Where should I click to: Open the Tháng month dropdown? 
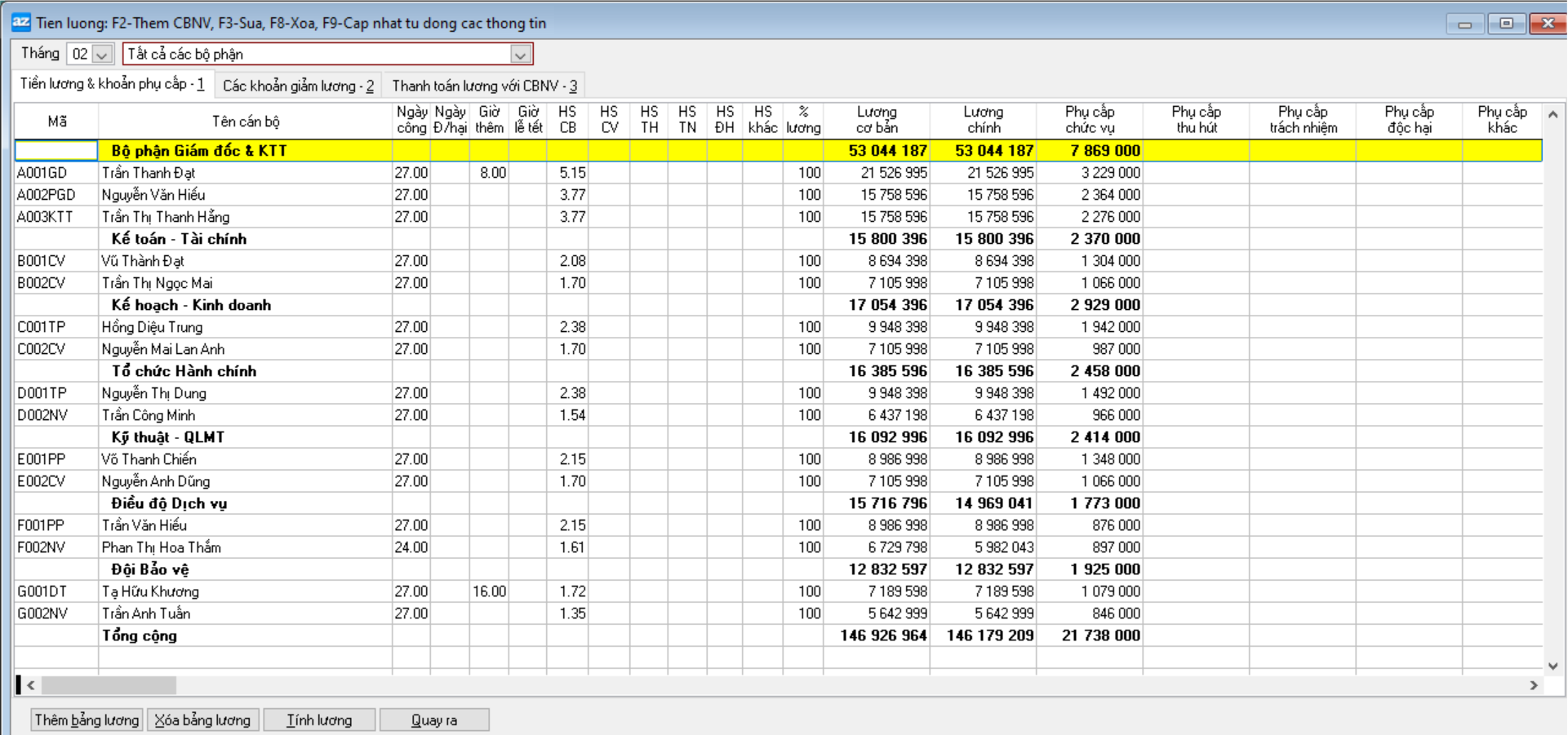[x=102, y=55]
